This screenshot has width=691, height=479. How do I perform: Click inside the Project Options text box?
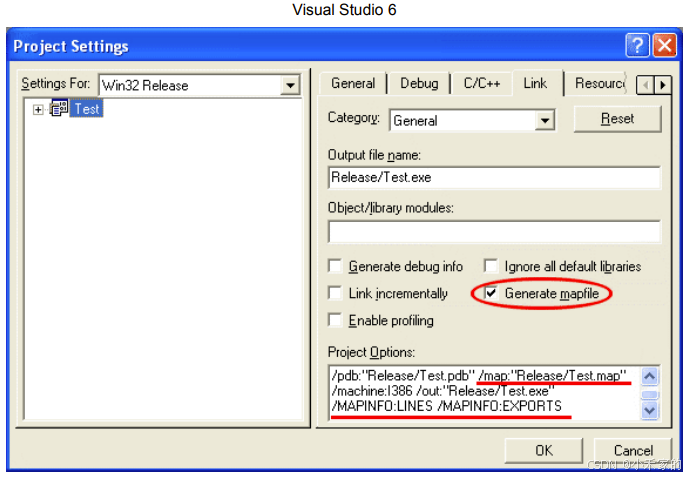pos(485,392)
